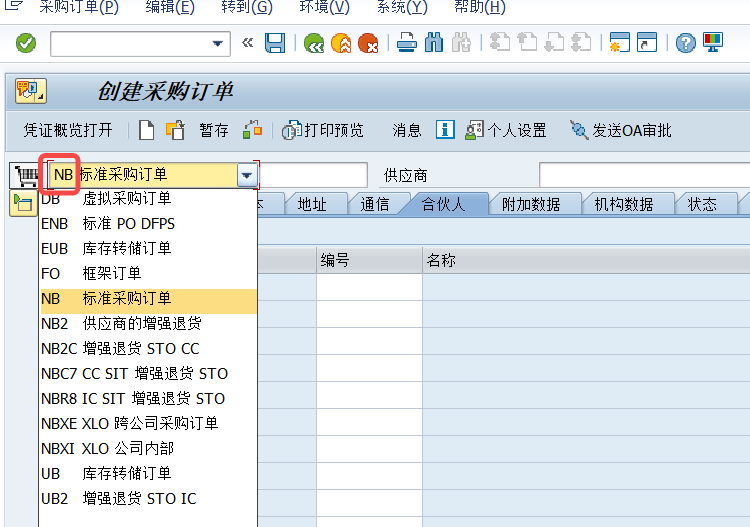Click the Save floppy disk icon

coord(275,44)
